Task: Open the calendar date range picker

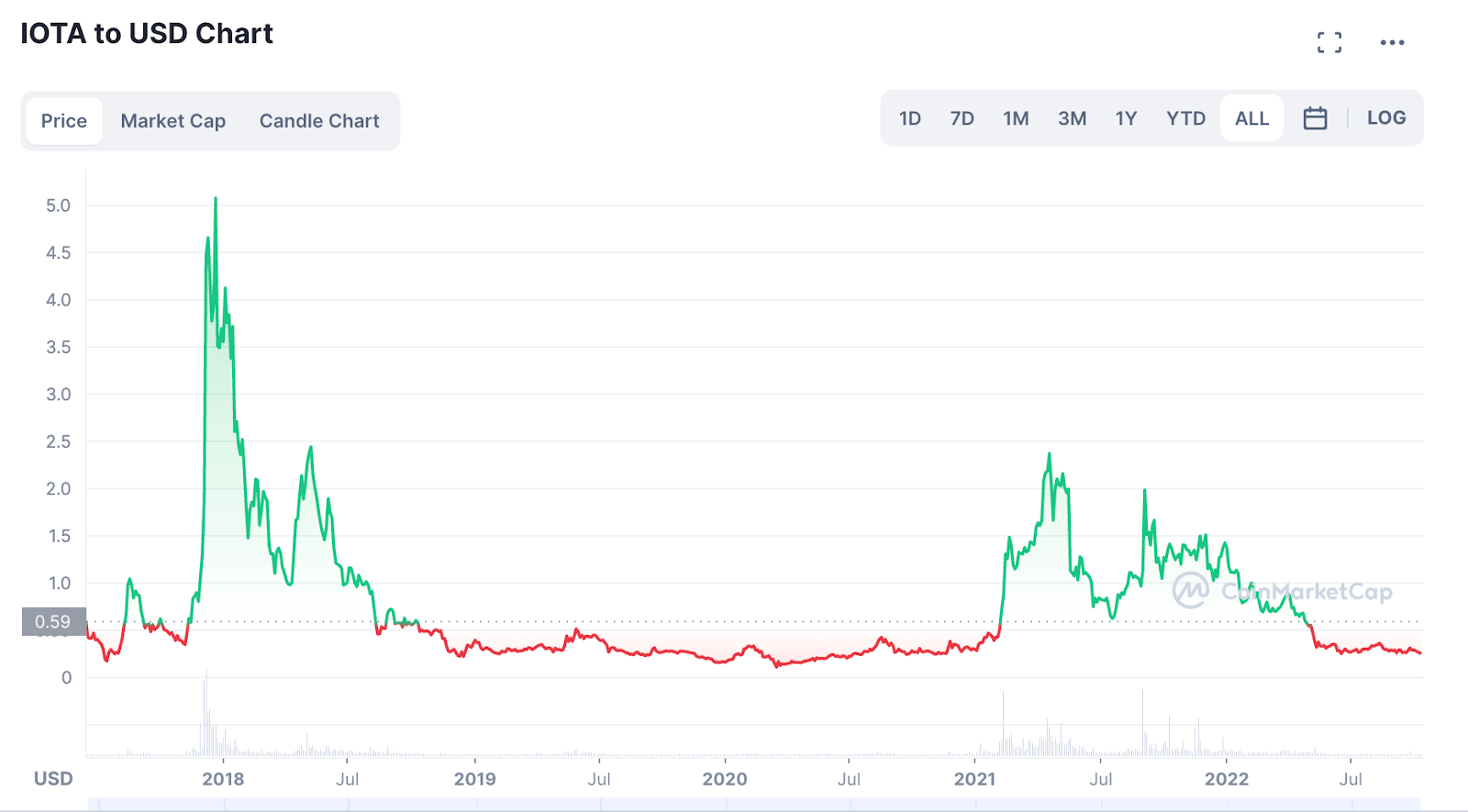Action: [1315, 118]
